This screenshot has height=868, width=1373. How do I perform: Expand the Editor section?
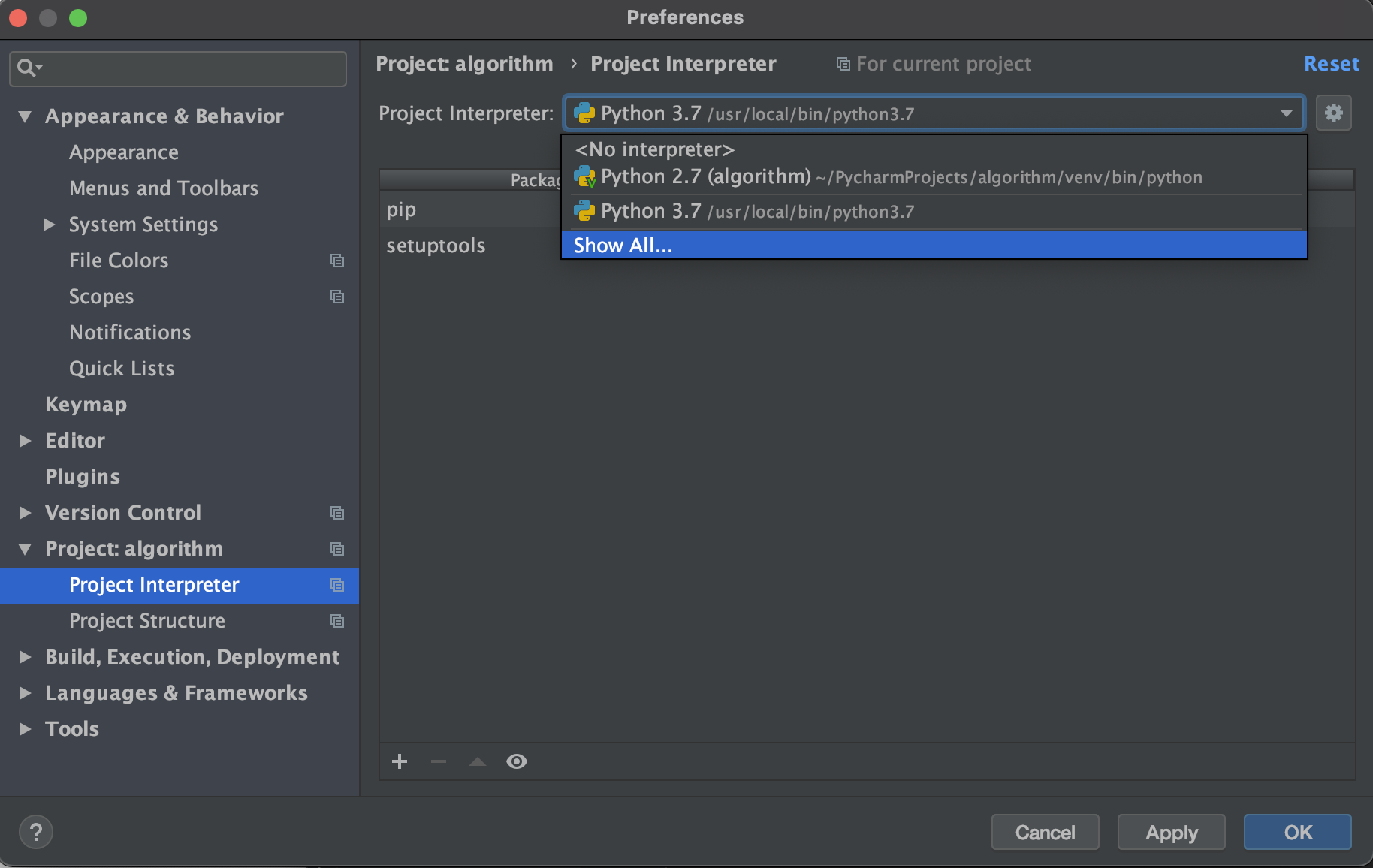(x=25, y=441)
